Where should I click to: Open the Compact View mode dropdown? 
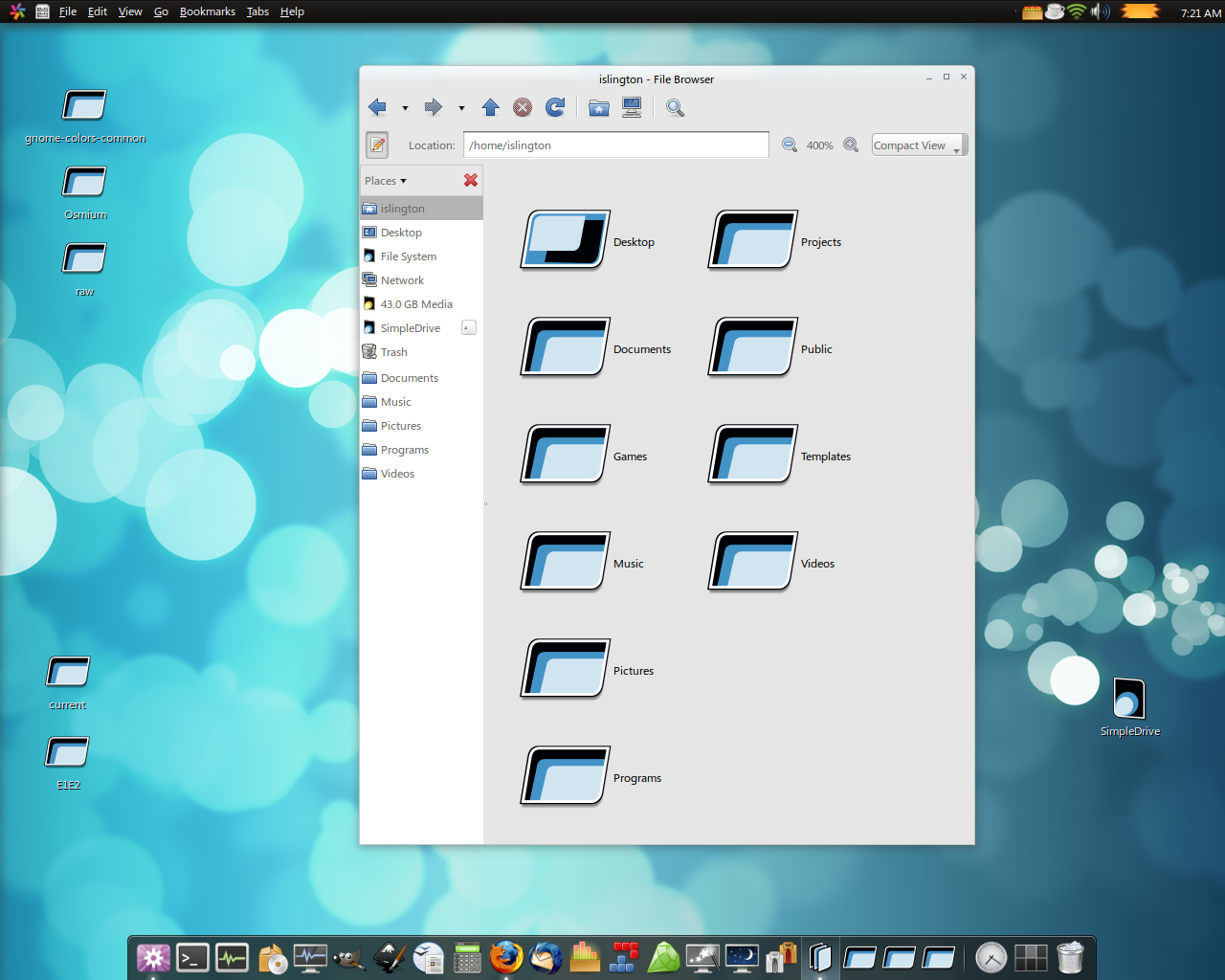(x=919, y=145)
